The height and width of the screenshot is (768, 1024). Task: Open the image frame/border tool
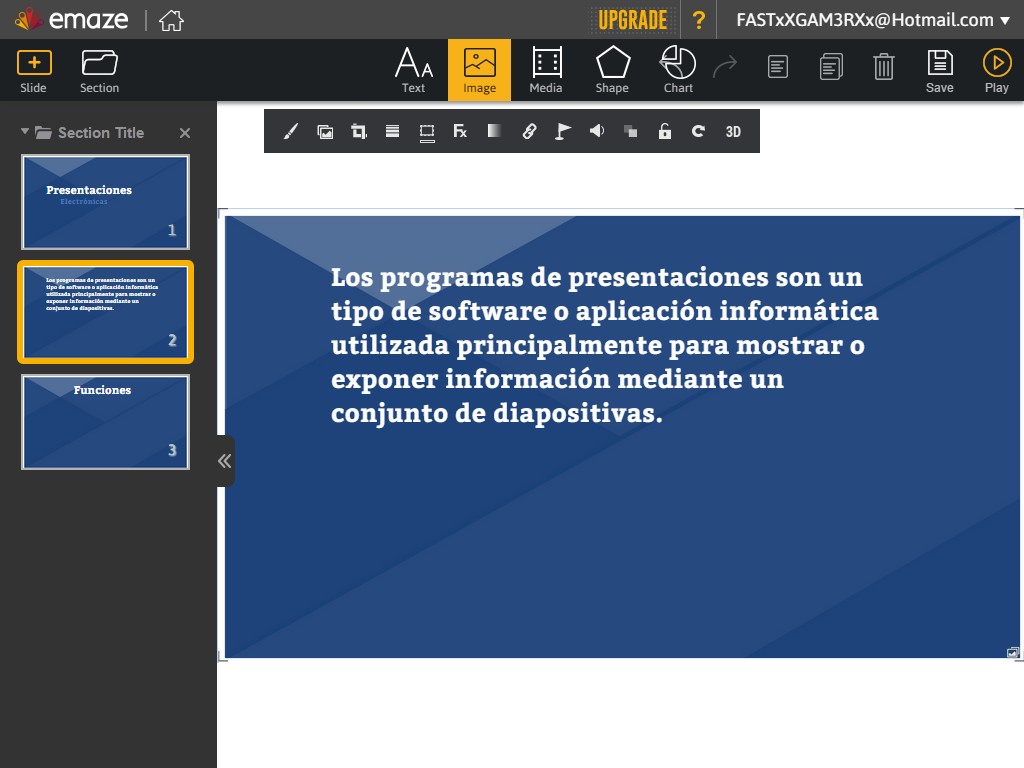(x=427, y=130)
